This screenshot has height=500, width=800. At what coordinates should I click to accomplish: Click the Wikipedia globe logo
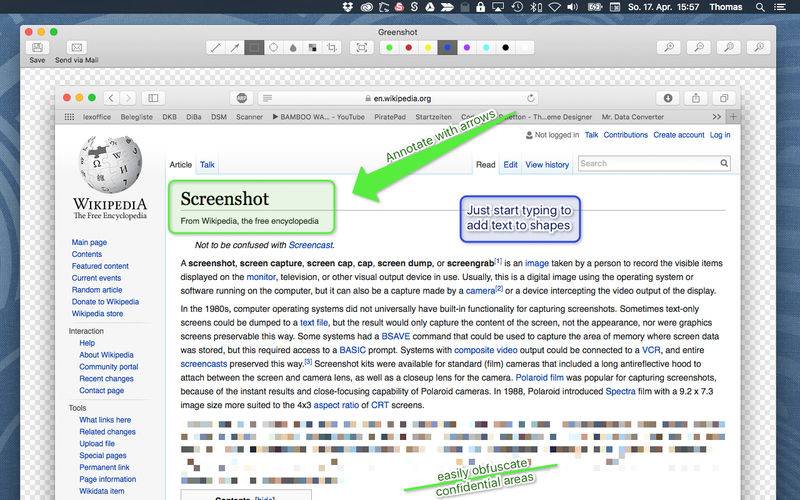tap(111, 164)
